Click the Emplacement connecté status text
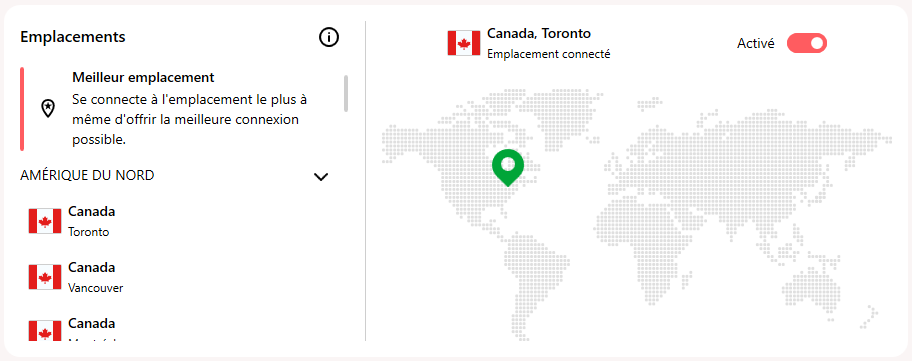Viewport: 912px width, 361px height. click(x=548, y=54)
